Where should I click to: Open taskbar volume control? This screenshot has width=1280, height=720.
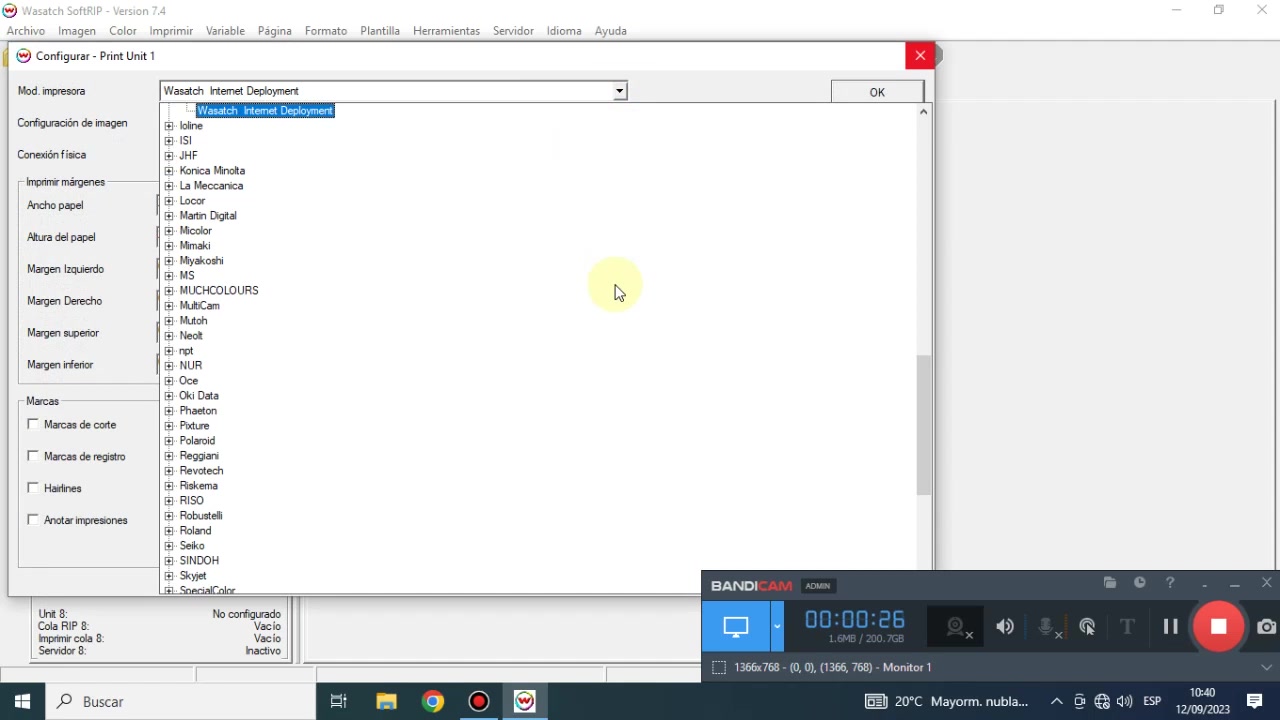(1124, 701)
